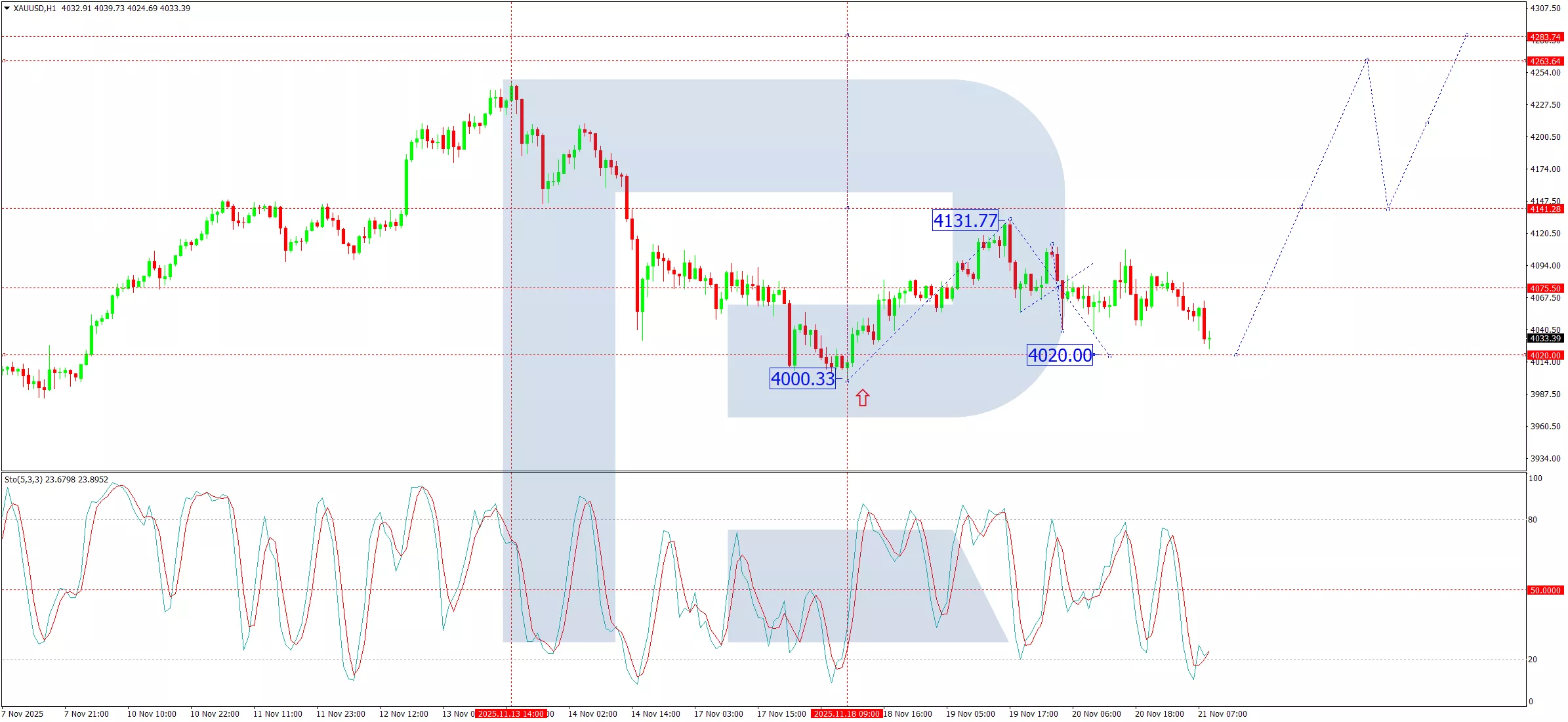This screenshot has height=722, width=1568.
Task: Click the red up arrow signal icon
Action: [862, 398]
